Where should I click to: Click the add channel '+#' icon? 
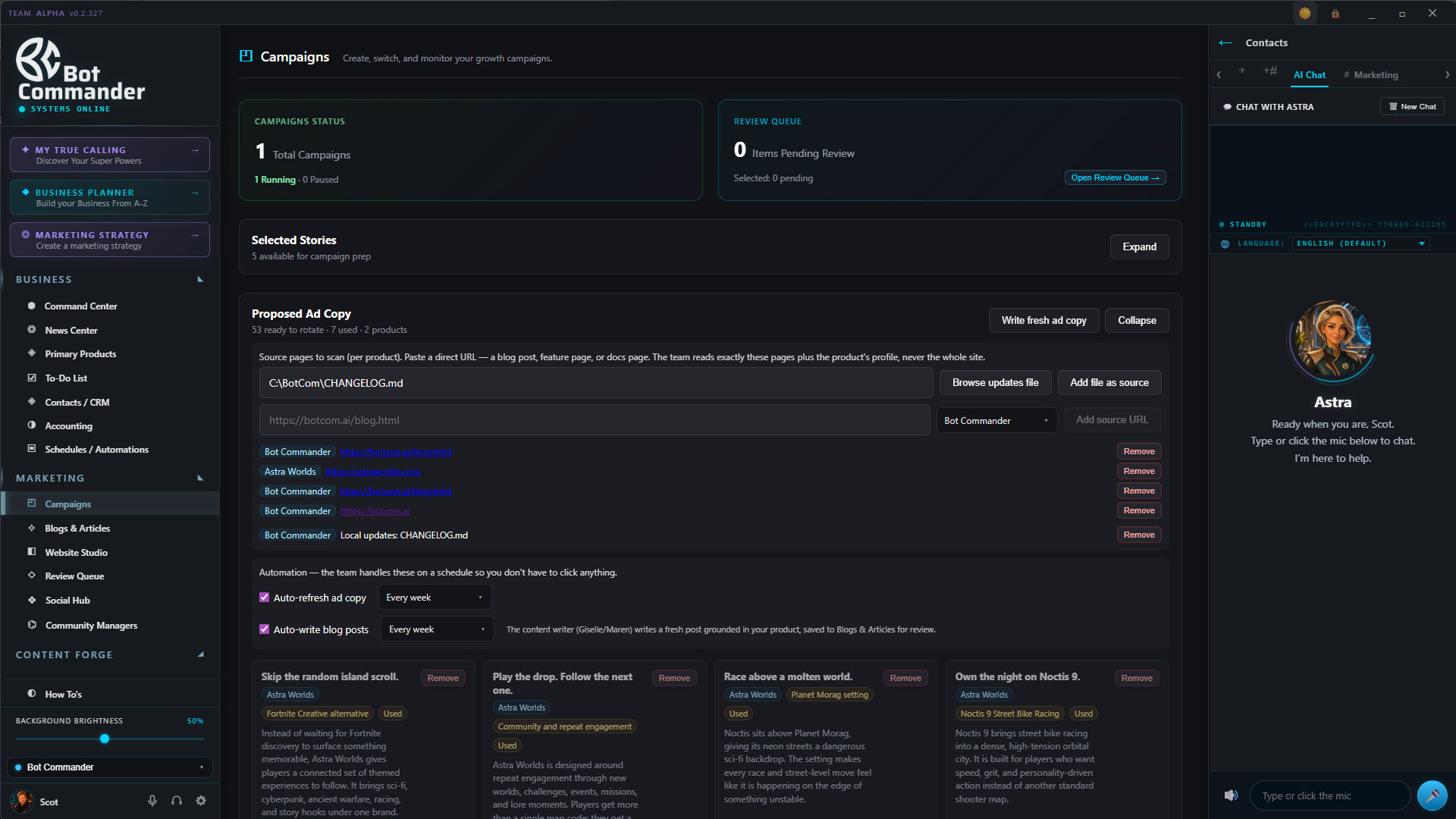pyautogui.click(x=1270, y=71)
